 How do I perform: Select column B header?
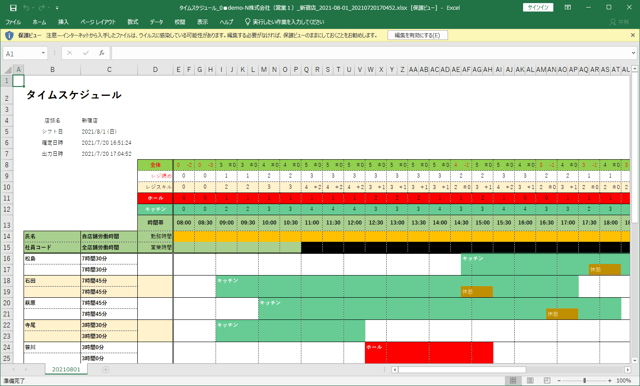coord(52,70)
